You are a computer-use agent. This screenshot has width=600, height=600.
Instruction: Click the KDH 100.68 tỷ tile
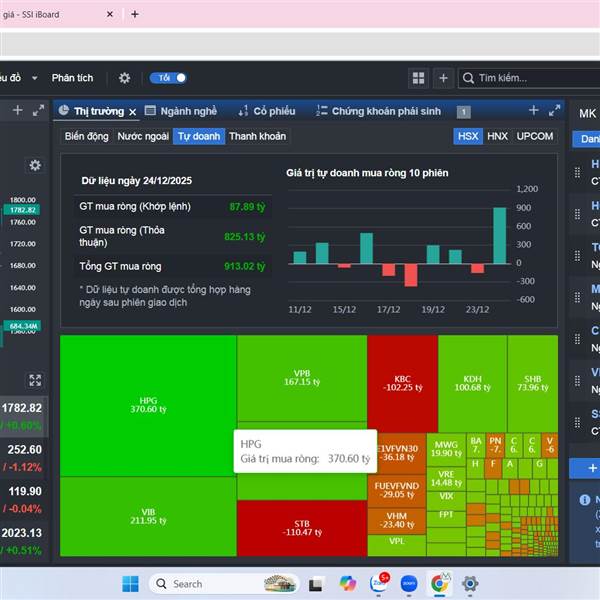click(473, 383)
